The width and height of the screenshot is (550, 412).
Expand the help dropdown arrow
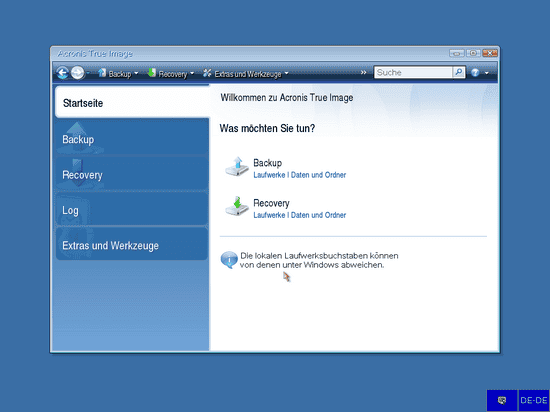tap(487, 73)
